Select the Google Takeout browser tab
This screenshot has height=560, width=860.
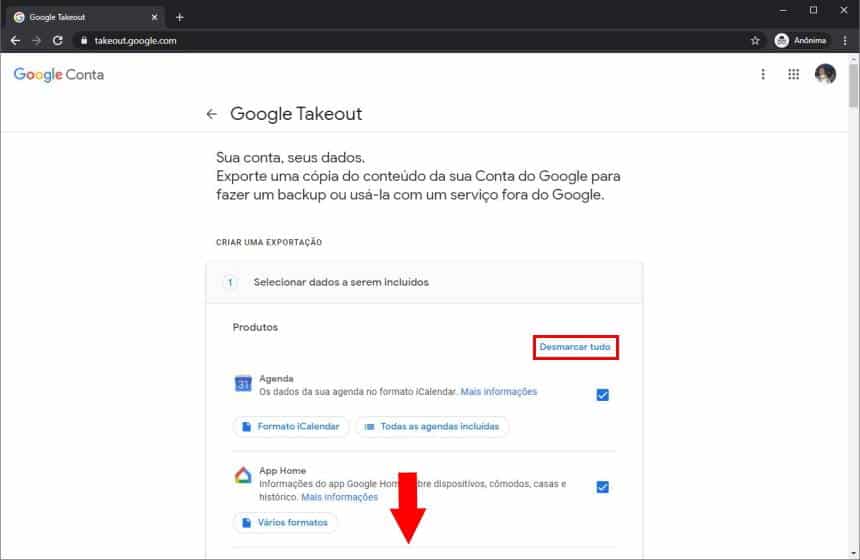tap(85, 18)
